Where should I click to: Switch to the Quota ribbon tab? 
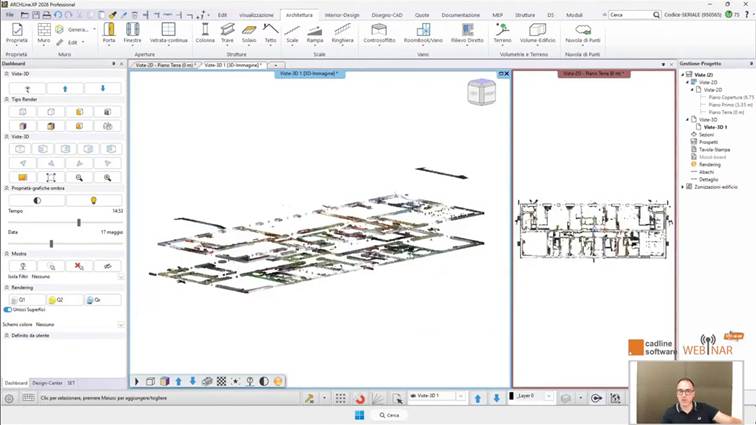[x=422, y=15]
